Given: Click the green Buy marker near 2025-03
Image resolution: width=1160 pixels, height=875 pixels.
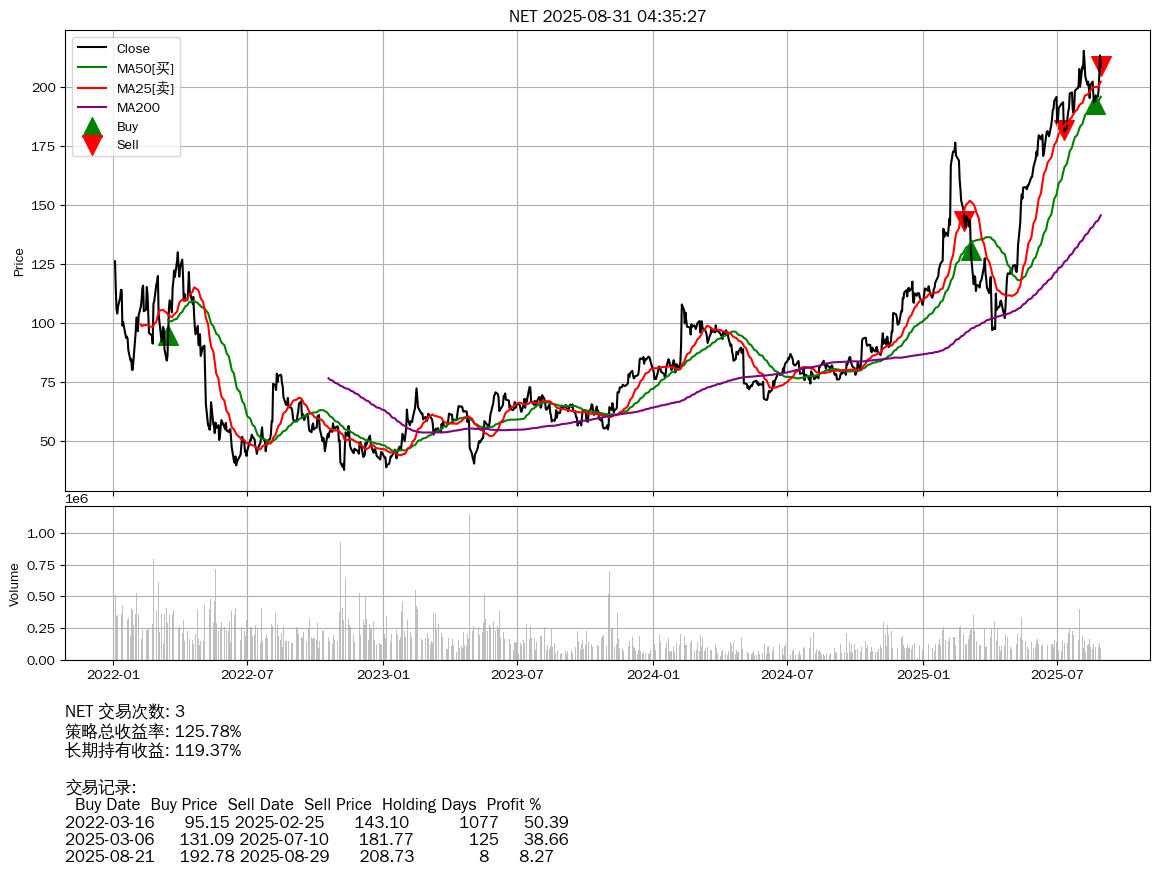Looking at the screenshot, I should 970,250.
